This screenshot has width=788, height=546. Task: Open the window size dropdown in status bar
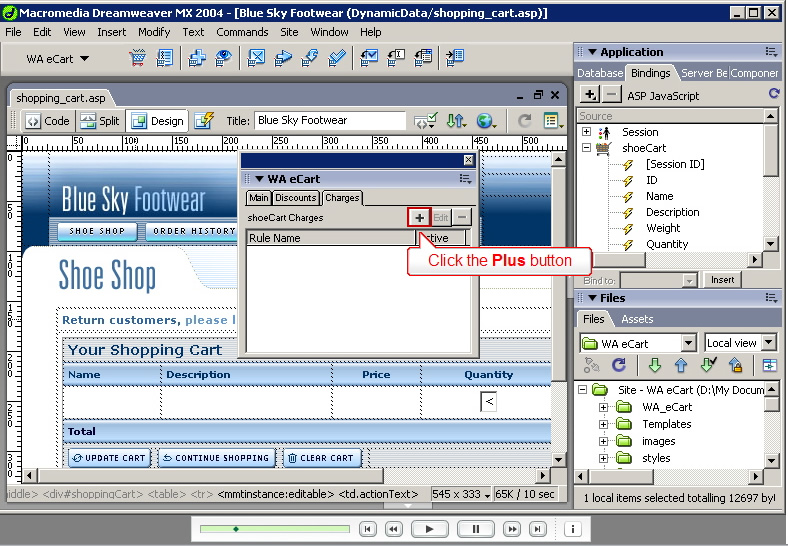coord(487,496)
